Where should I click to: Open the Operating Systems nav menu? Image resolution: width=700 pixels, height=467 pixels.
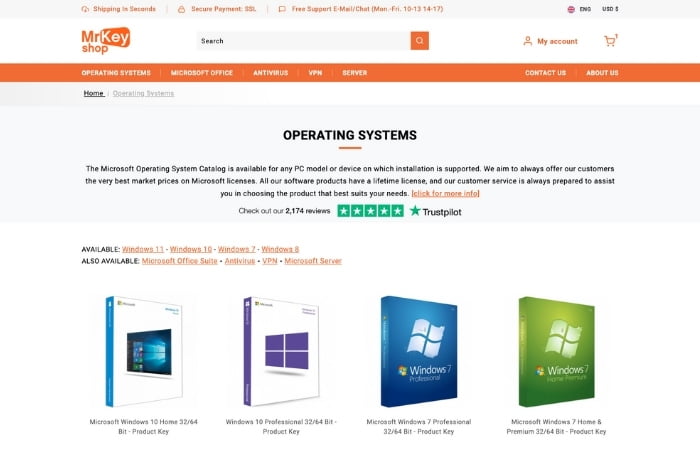[116, 73]
